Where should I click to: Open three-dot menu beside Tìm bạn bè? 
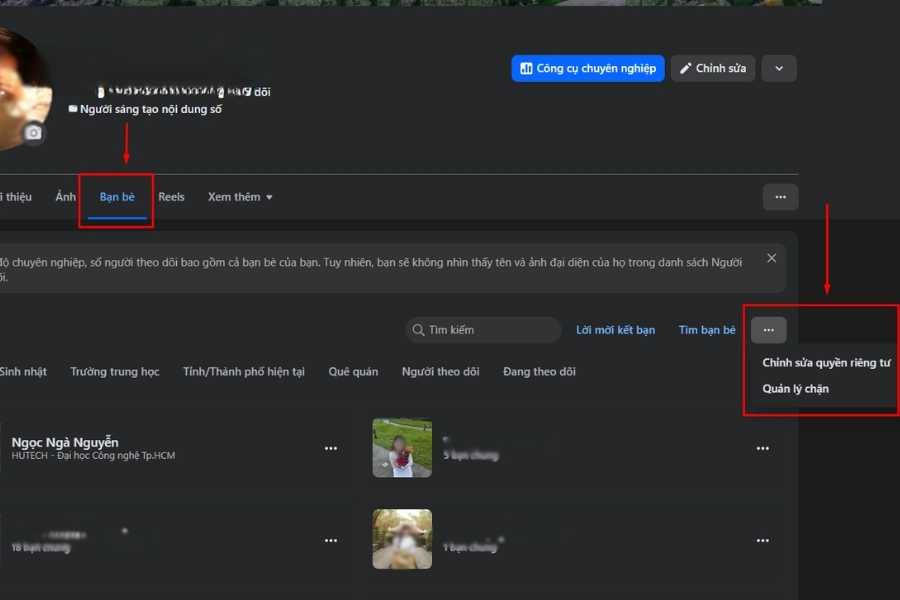click(768, 330)
